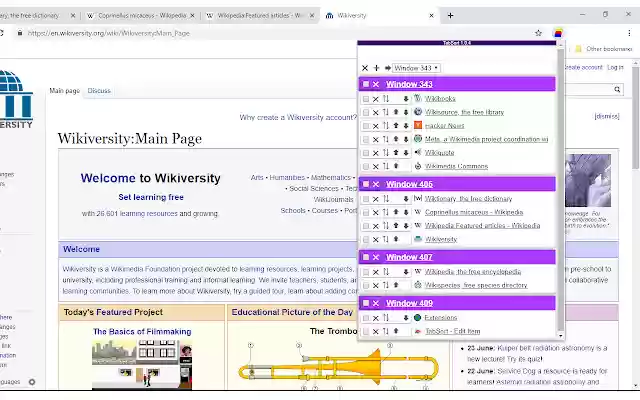Move Wikiquote entry up

(396, 153)
